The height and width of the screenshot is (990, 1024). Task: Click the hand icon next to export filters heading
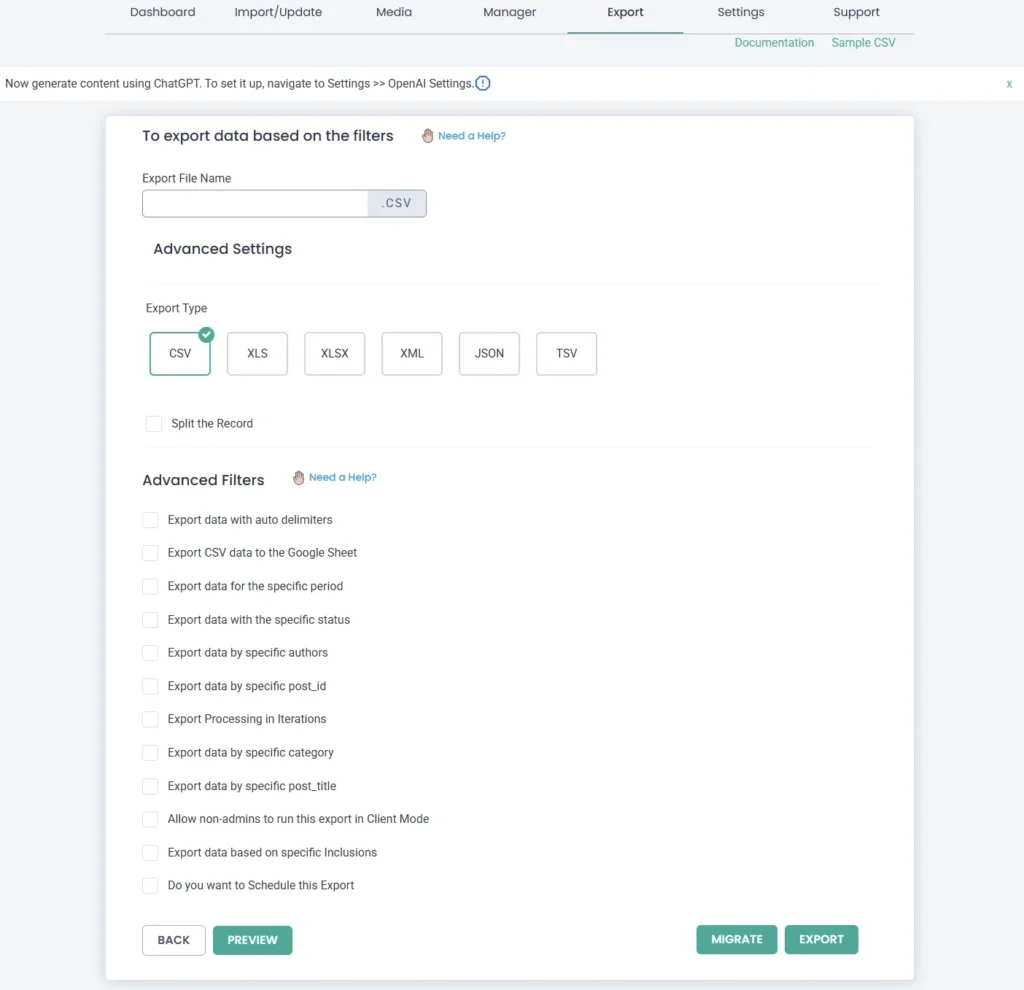point(428,136)
